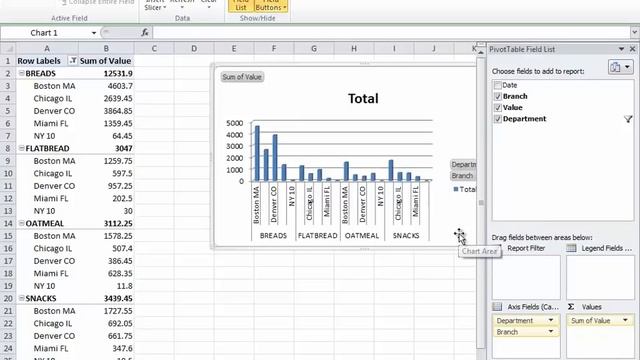Screen dimensions: 640x360
Task: Click the Axis Fields area icon
Action: (x=497, y=307)
